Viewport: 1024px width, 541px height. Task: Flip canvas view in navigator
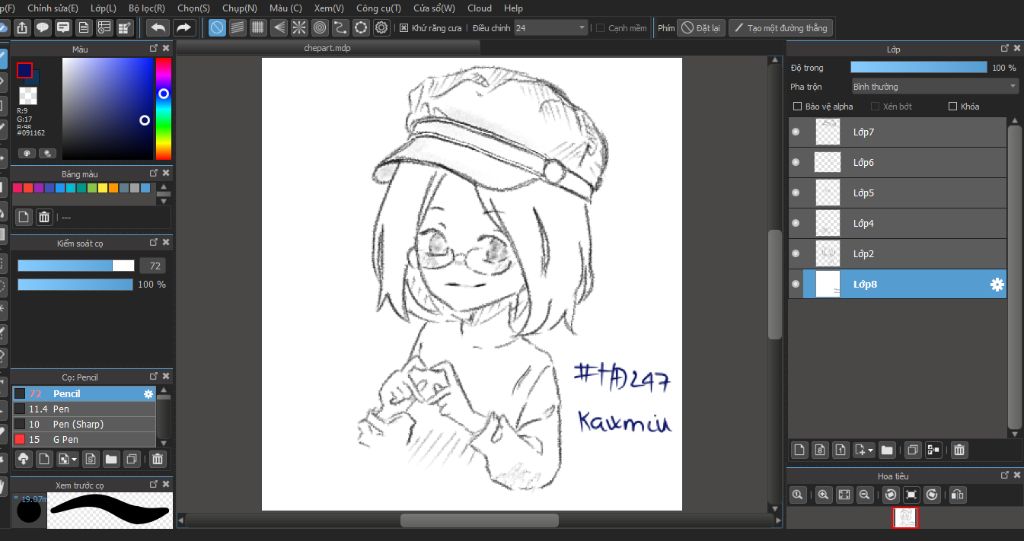click(957, 495)
